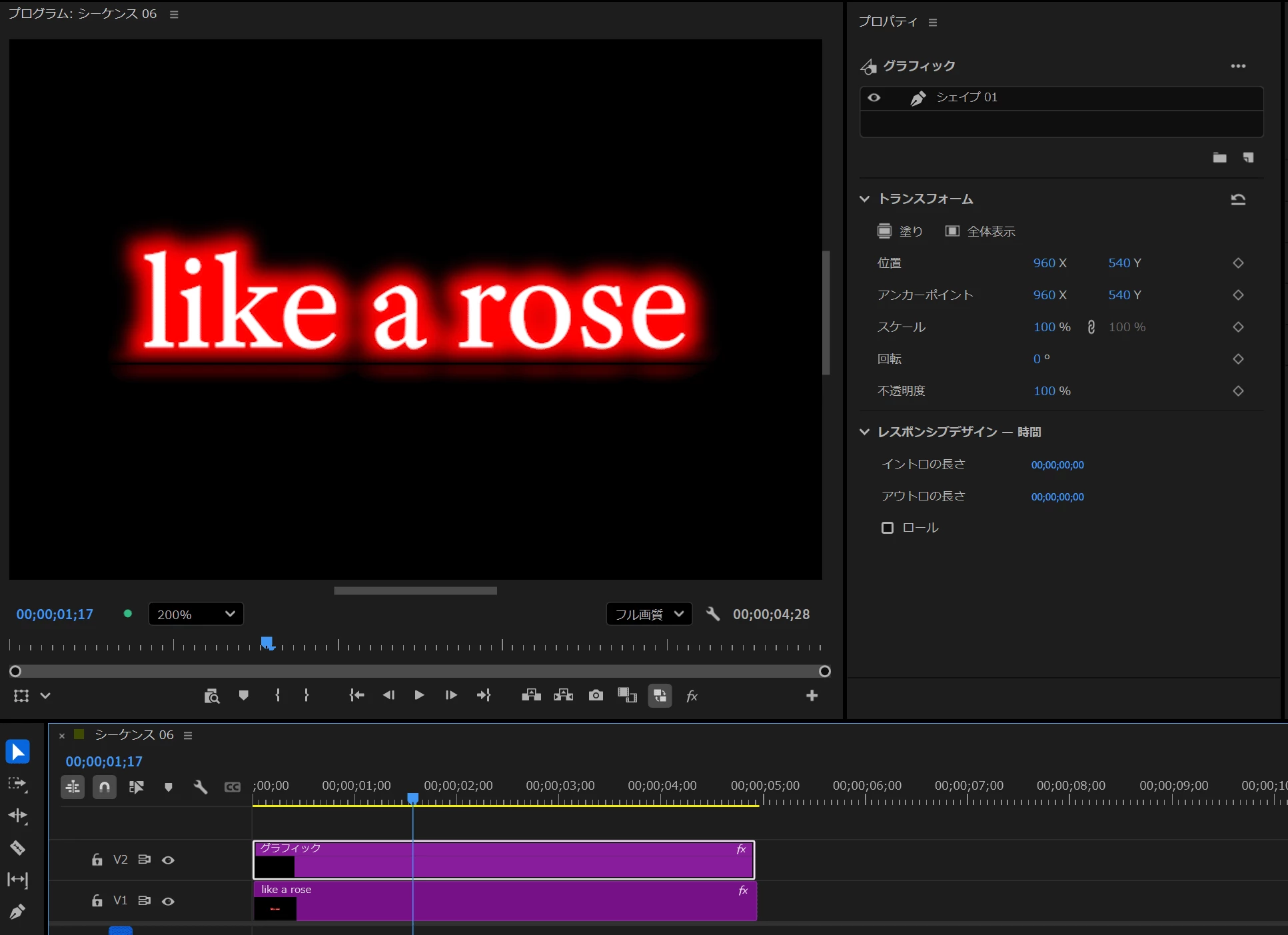
Task: Select the Ripple Edit tool
Action: [18, 816]
